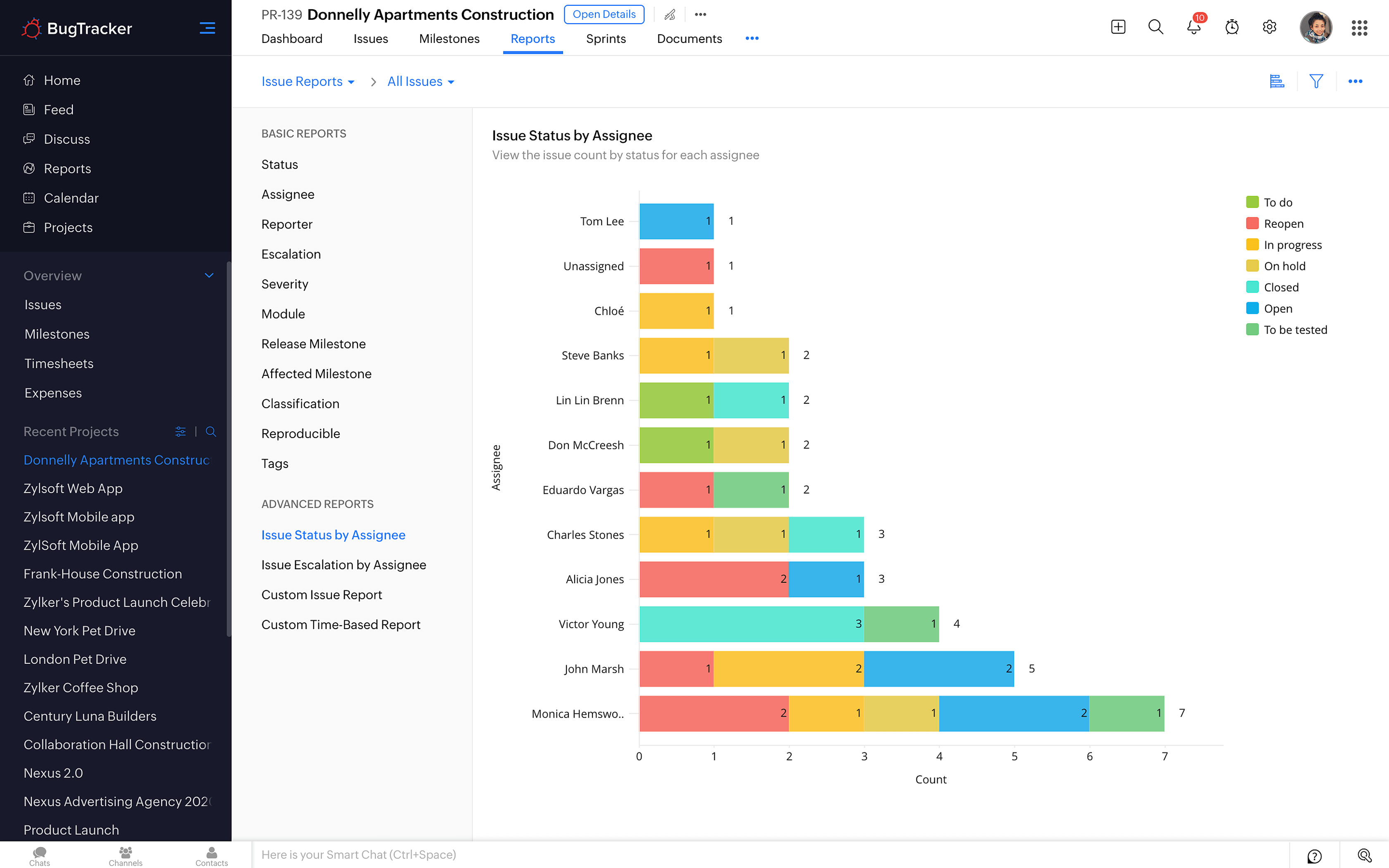The width and height of the screenshot is (1389, 868).
Task: Open the All Issues dropdown
Action: pos(421,81)
